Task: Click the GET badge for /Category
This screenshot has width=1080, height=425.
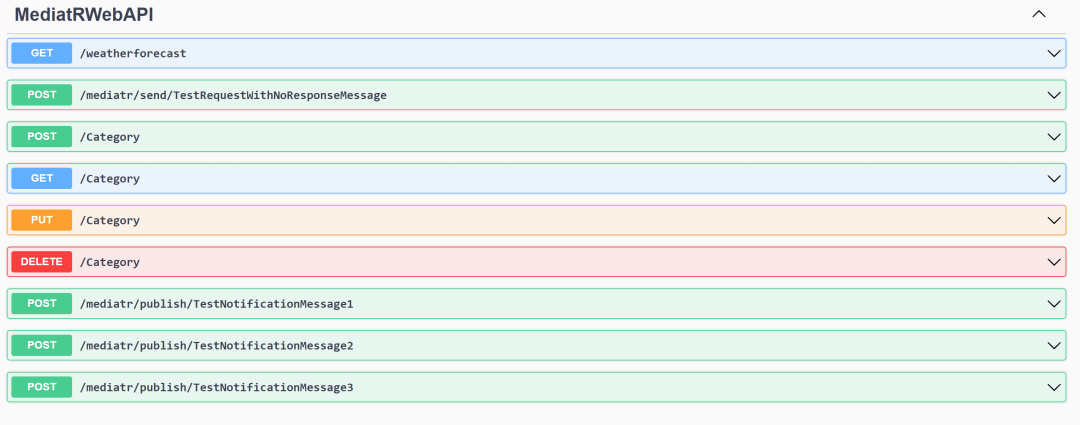Action: pyautogui.click(x=41, y=178)
